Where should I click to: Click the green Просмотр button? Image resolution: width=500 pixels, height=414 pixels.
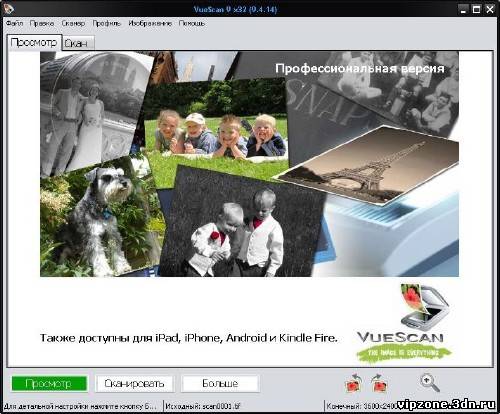pos(49,383)
